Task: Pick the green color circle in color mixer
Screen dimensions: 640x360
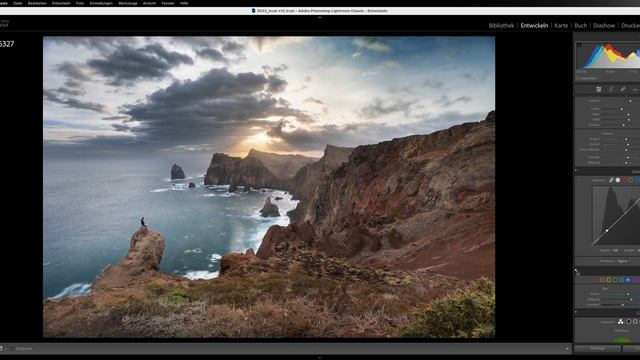Action: point(615,280)
